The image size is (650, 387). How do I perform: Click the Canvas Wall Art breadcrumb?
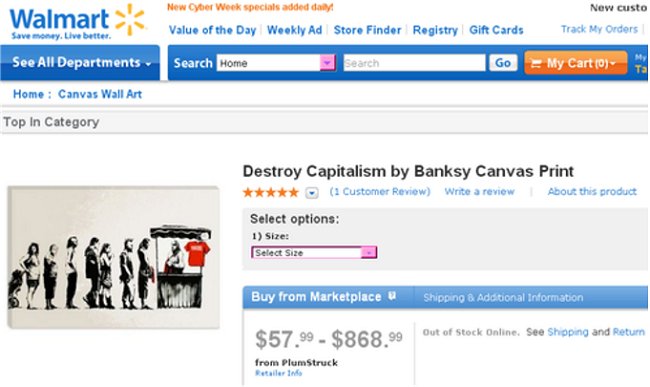100,94
